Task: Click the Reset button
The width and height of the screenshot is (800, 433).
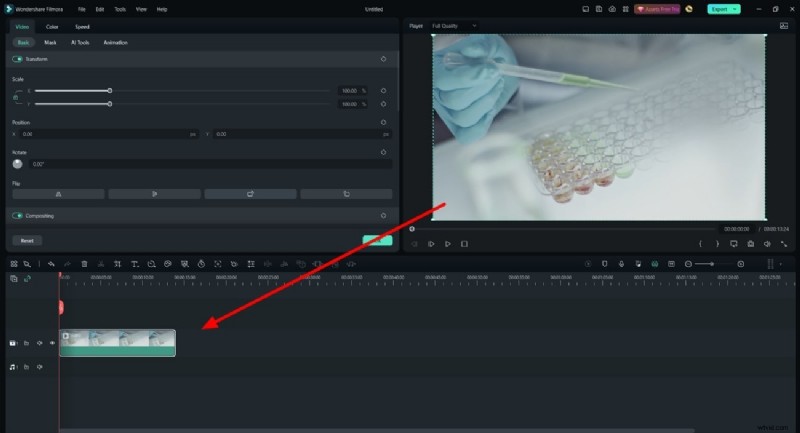Action: [27, 241]
